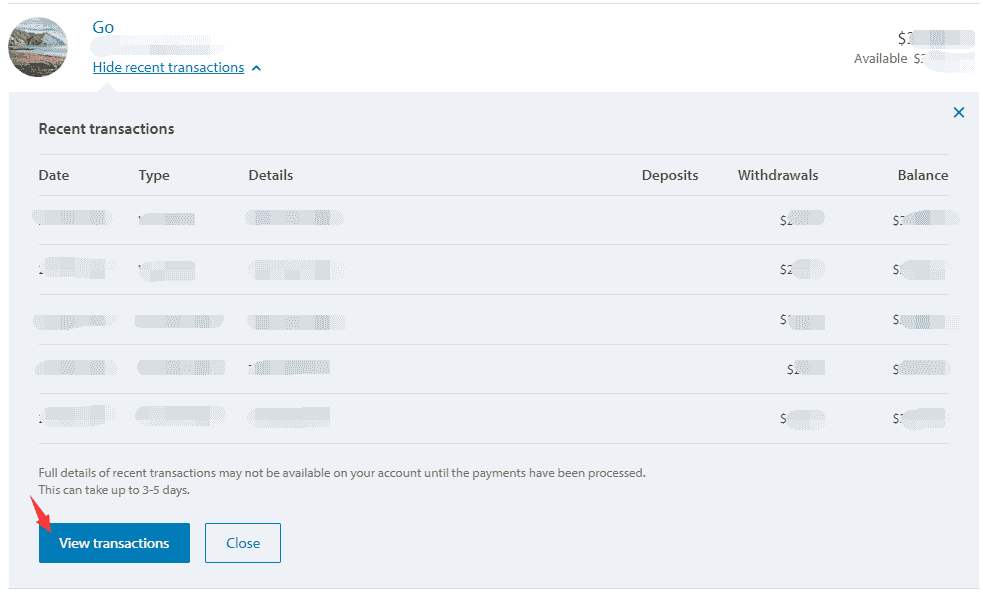Dismiss the panel with the X icon
This screenshot has width=983, height=592.
pyautogui.click(x=958, y=113)
